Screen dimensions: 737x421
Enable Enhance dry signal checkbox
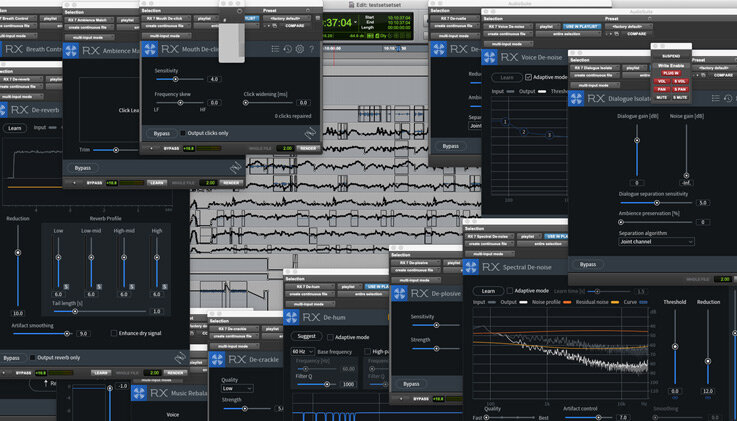pyautogui.click(x=114, y=333)
